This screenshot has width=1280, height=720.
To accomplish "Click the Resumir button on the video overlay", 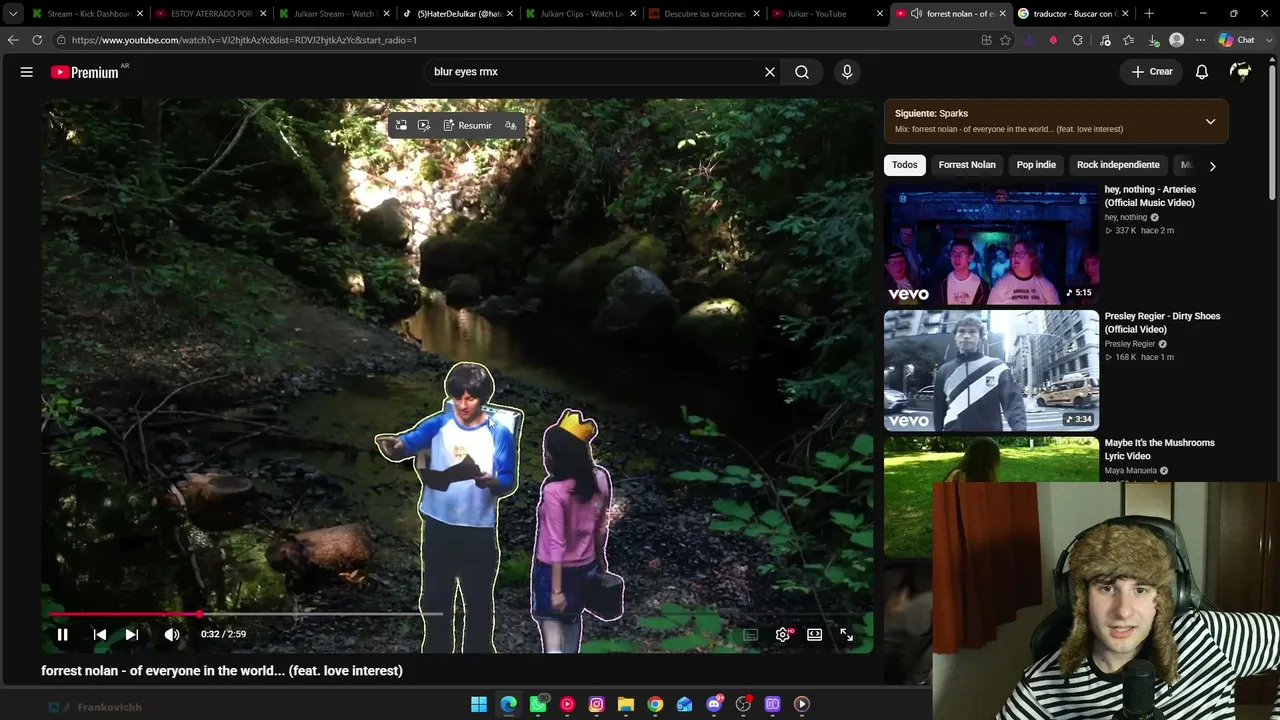I will click(x=467, y=126).
